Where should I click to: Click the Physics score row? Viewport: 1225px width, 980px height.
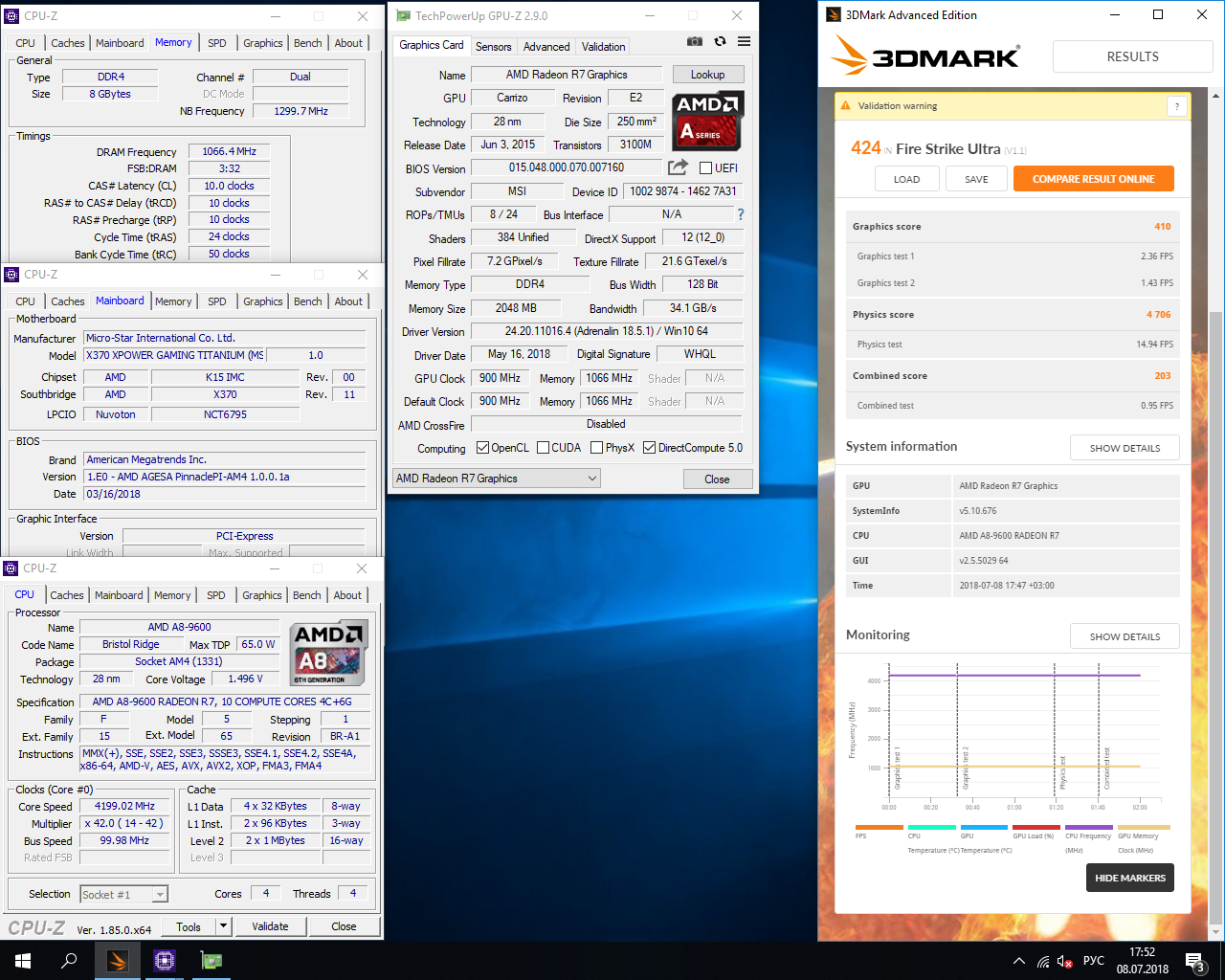(x=1013, y=314)
